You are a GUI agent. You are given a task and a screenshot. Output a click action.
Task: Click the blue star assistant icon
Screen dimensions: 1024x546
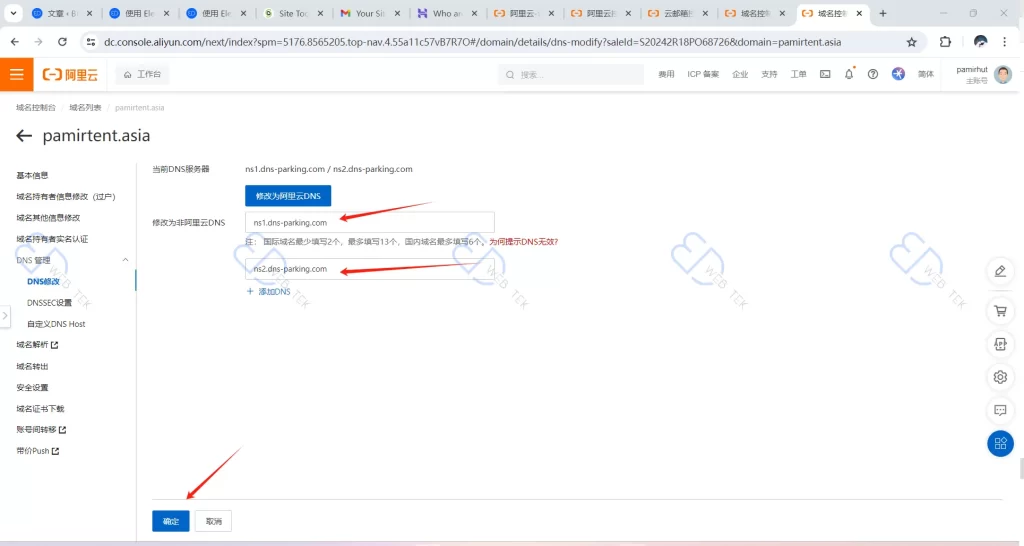coord(899,74)
